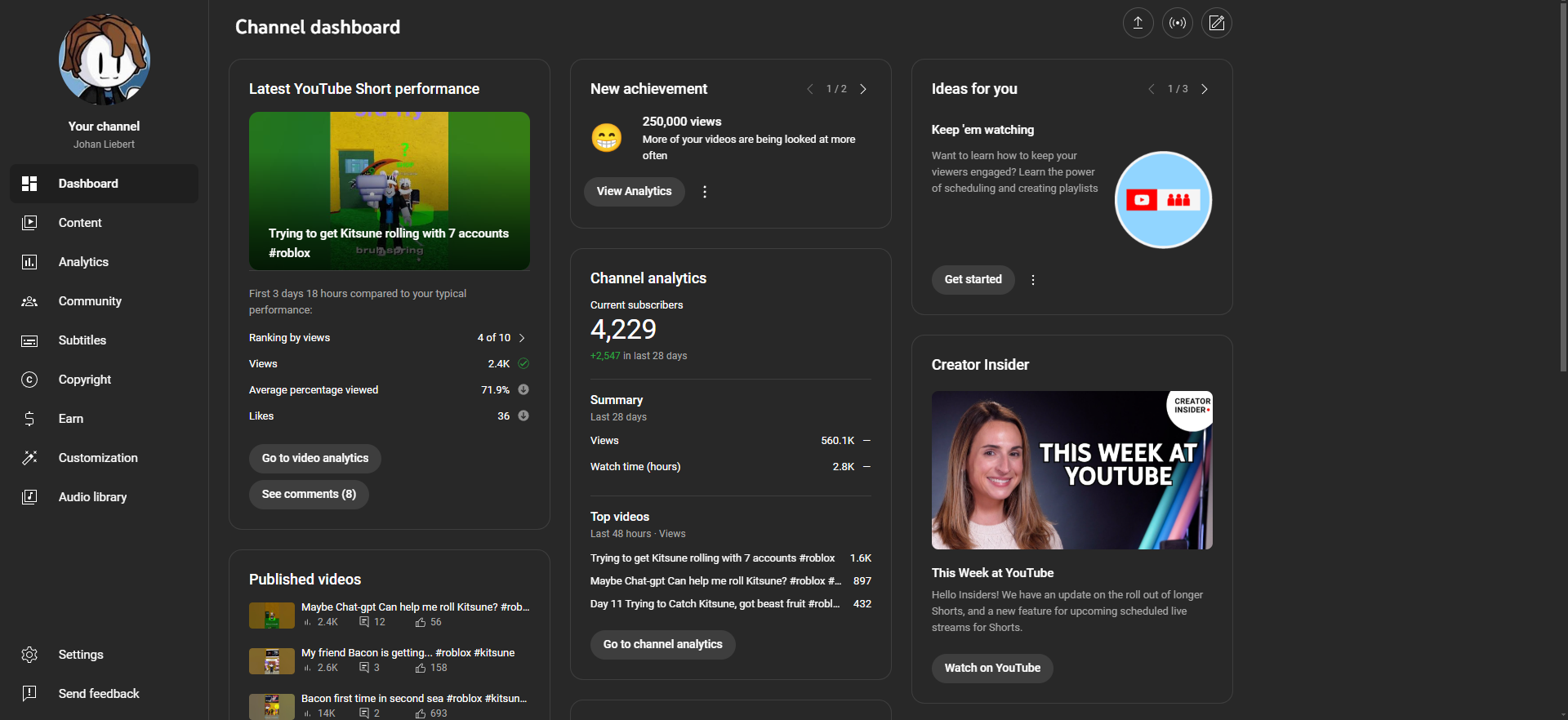This screenshot has width=1568, height=720.
Task: Expand Ranking by views 4 of 10 chevron
Action: tap(522, 338)
